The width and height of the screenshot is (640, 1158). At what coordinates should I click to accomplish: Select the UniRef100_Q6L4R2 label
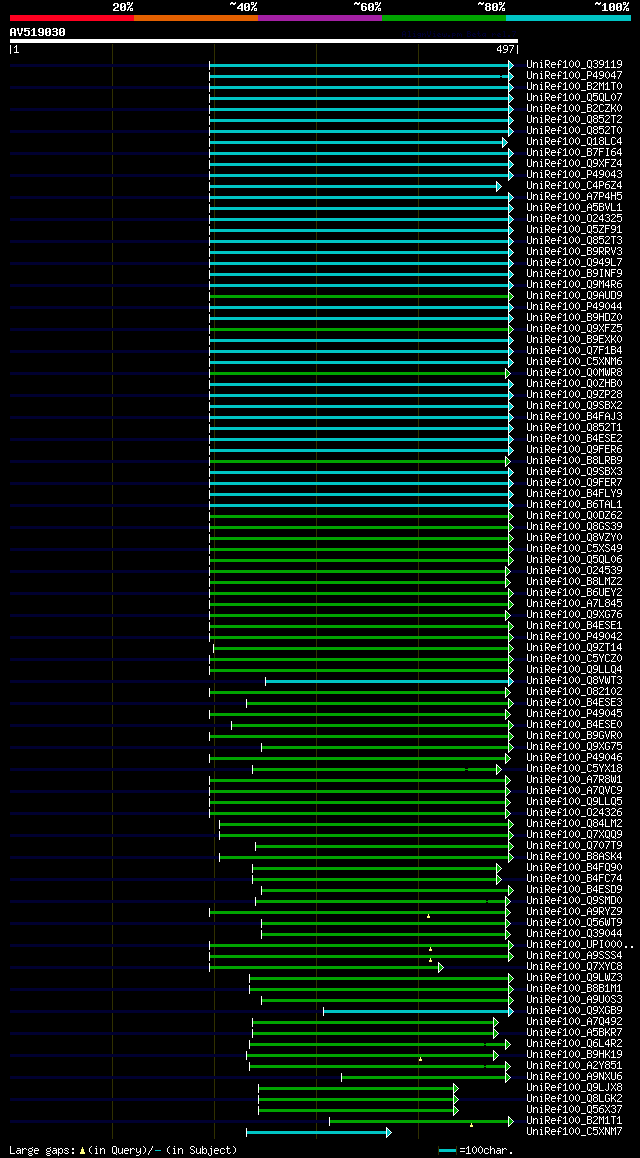[x=574, y=1044]
